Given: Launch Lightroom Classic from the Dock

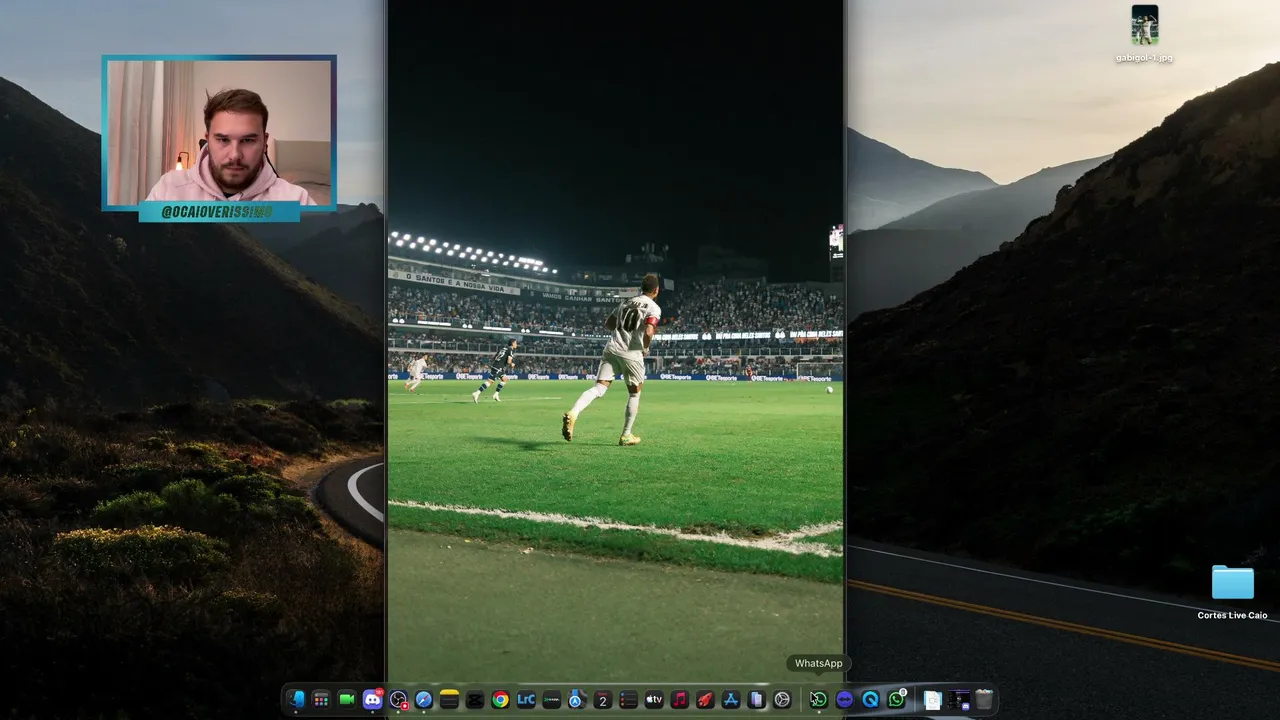Looking at the screenshot, I should (x=526, y=700).
